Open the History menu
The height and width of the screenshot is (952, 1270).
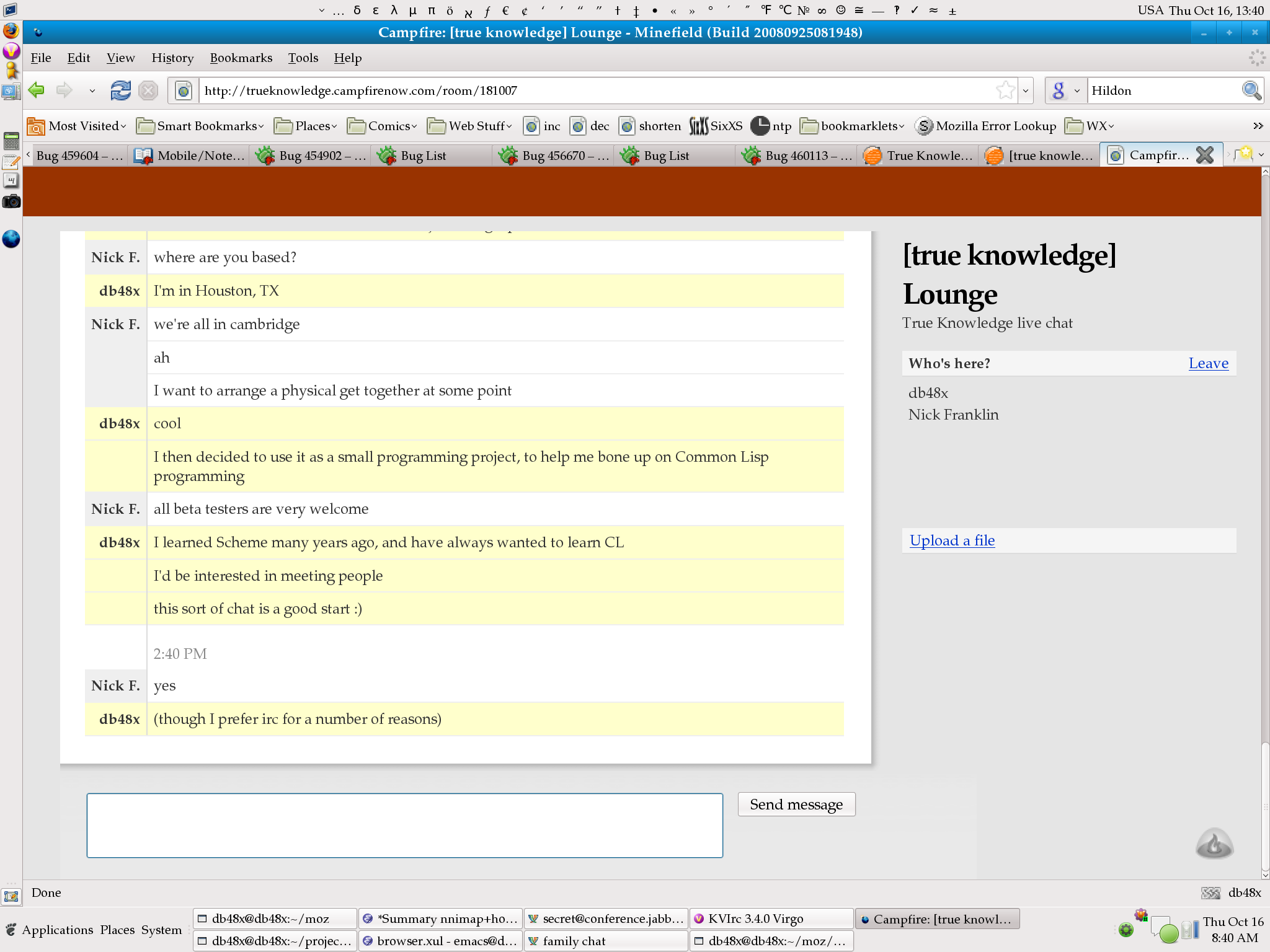(x=172, y=58)
